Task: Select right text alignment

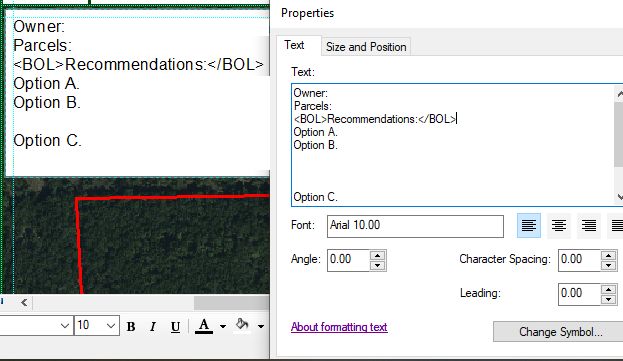Action: pyautogui.click(x=589, y=226)
